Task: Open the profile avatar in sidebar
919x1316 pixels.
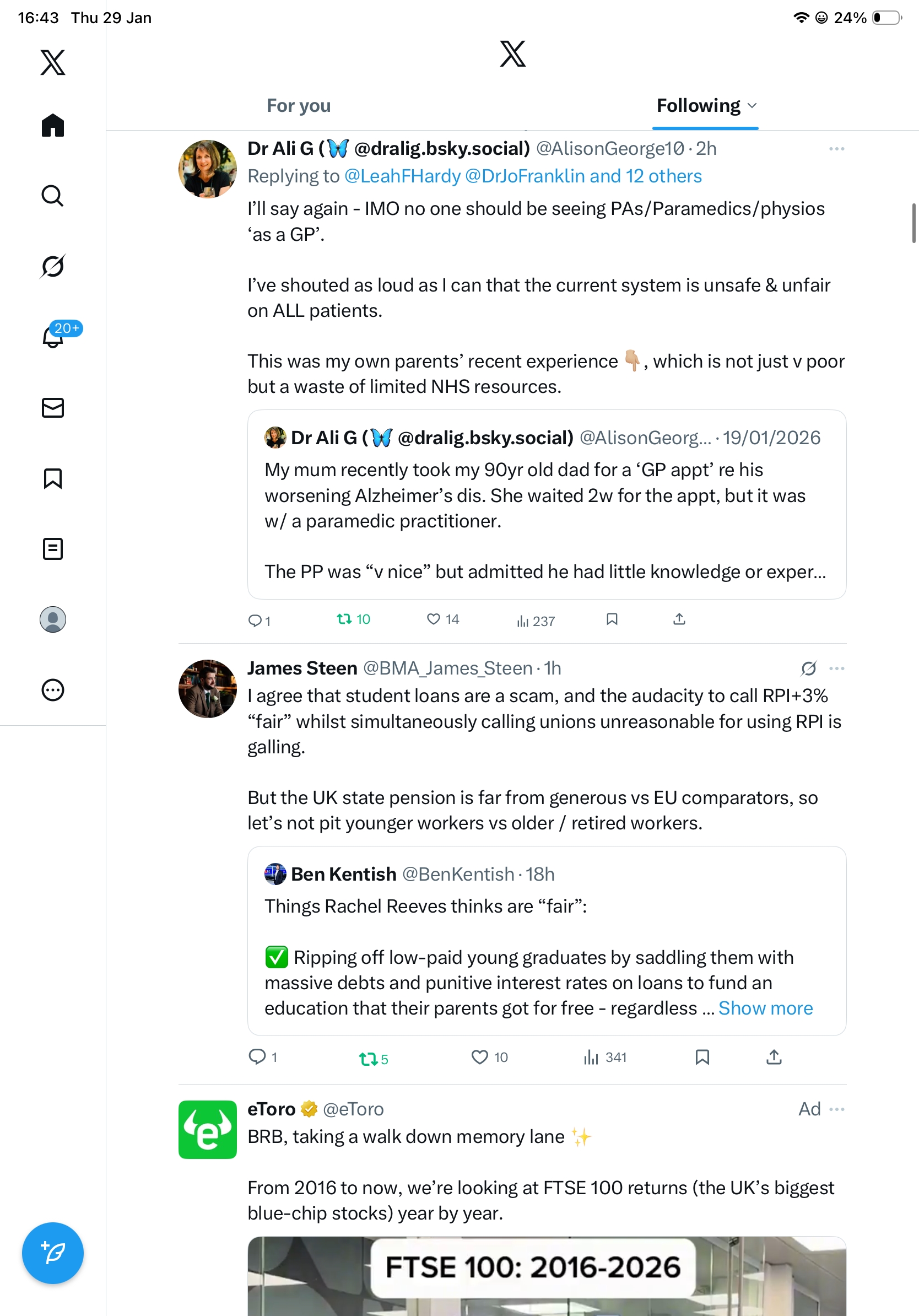Action: [53, 619]
